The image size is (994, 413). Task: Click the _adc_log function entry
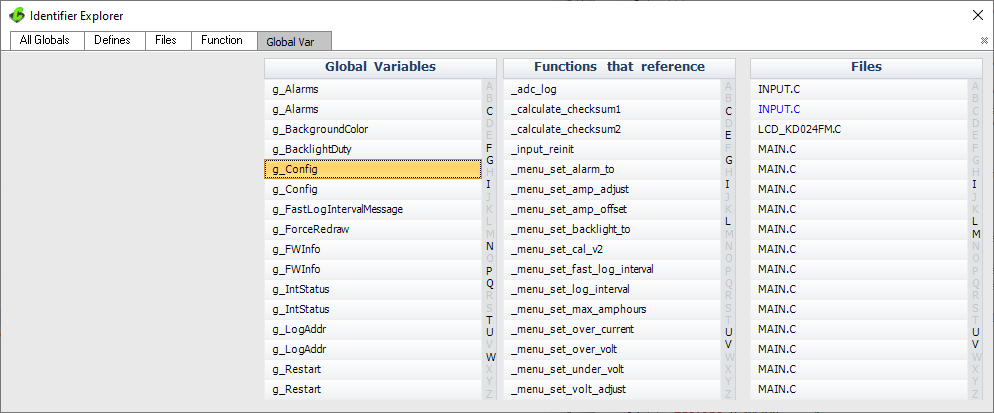point(534,89)
